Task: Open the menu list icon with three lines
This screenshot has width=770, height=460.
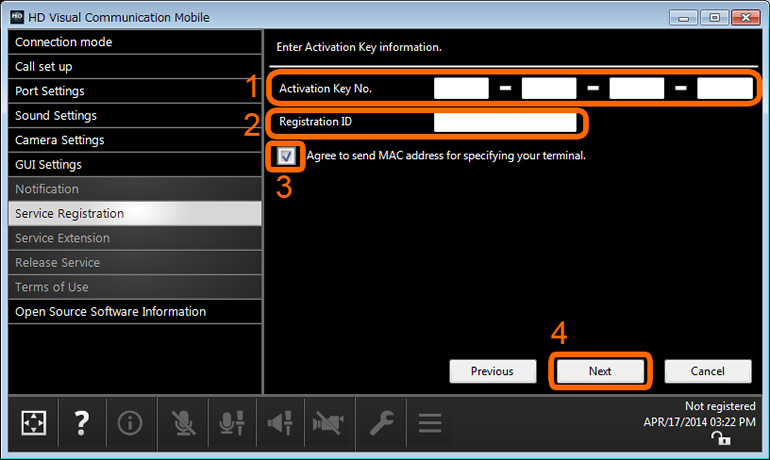Action: 430,423
